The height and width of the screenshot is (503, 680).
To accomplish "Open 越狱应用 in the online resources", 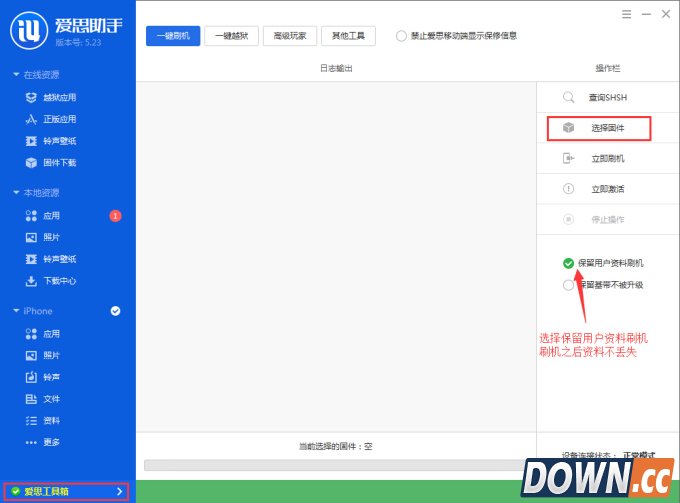I will pyautogui.click(x=58, y=97).
